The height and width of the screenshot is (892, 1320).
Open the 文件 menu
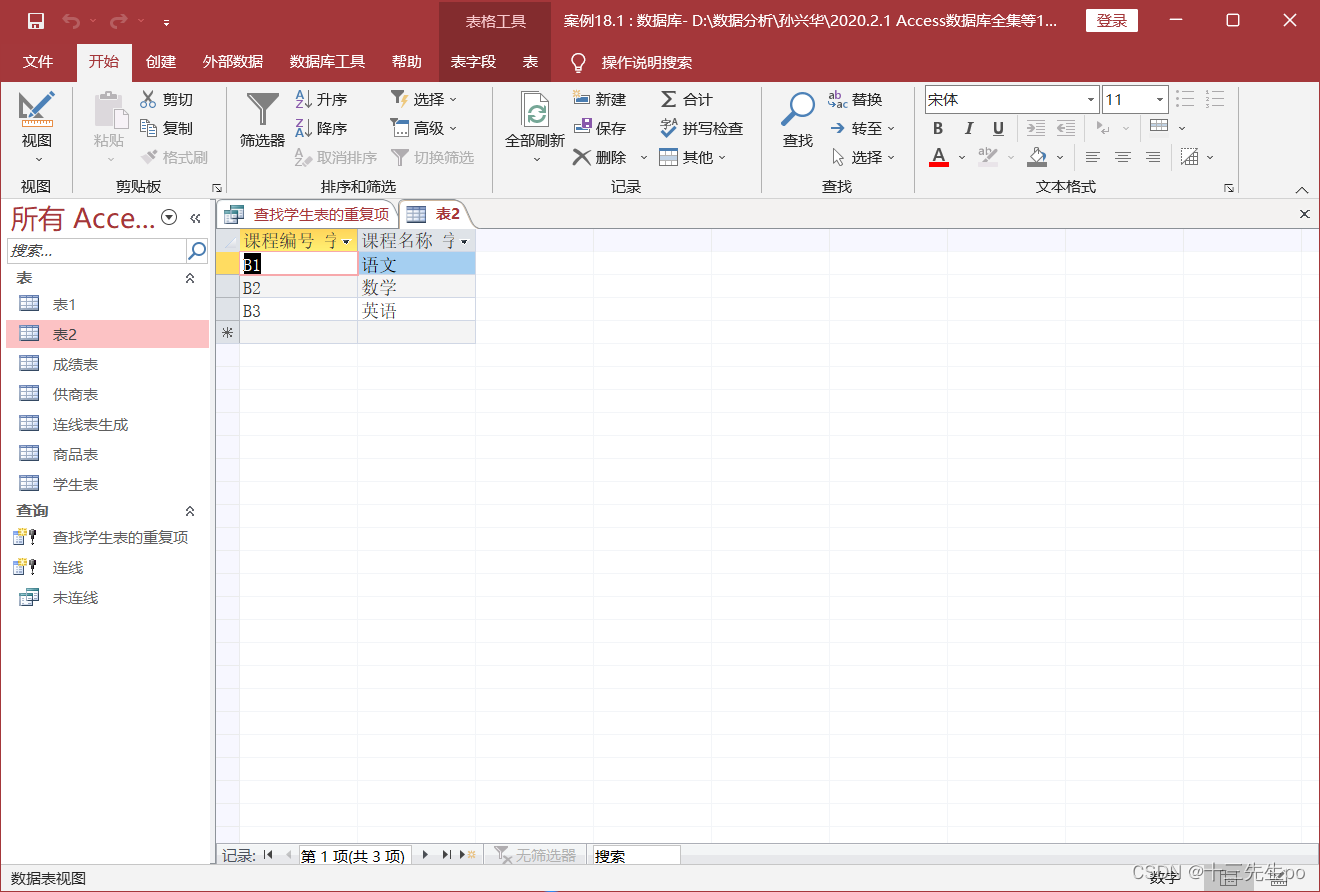[38, 62]
